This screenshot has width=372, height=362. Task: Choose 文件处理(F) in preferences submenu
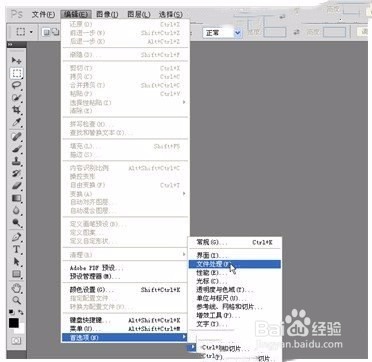[x=235, y=264]
